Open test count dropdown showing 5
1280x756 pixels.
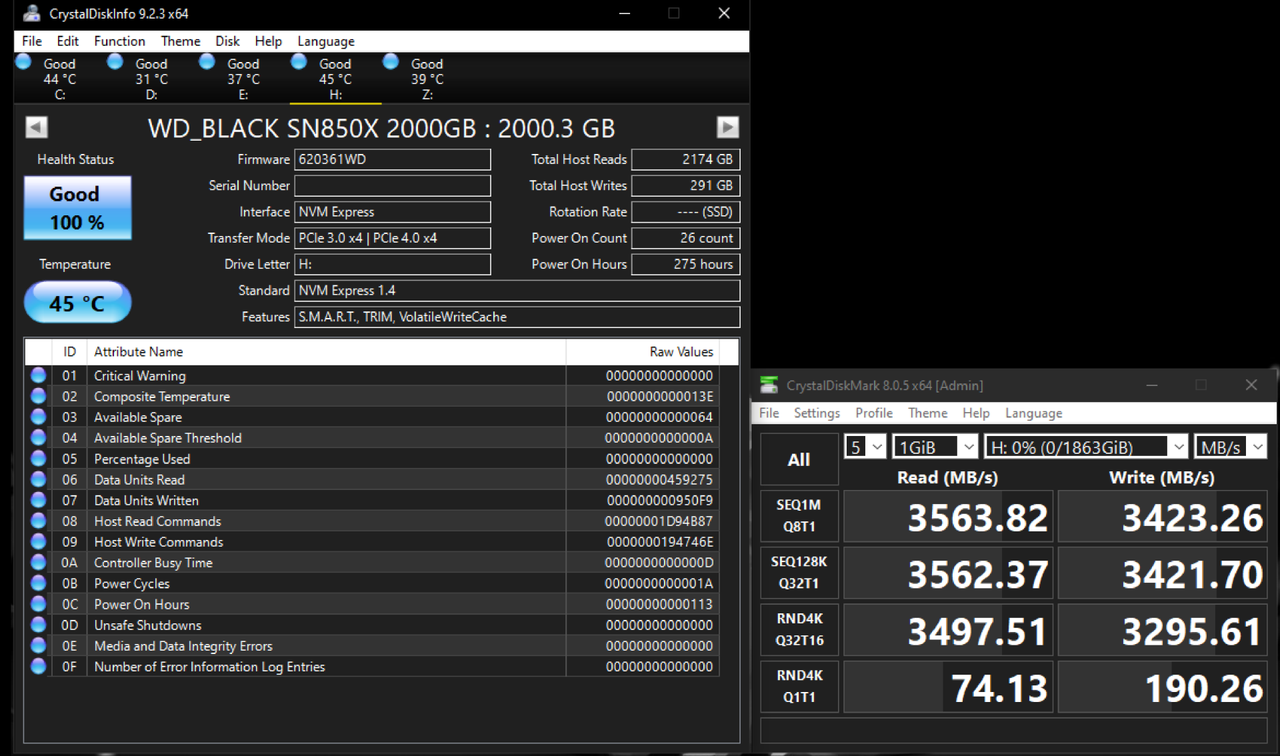click(x=865, y=447)
